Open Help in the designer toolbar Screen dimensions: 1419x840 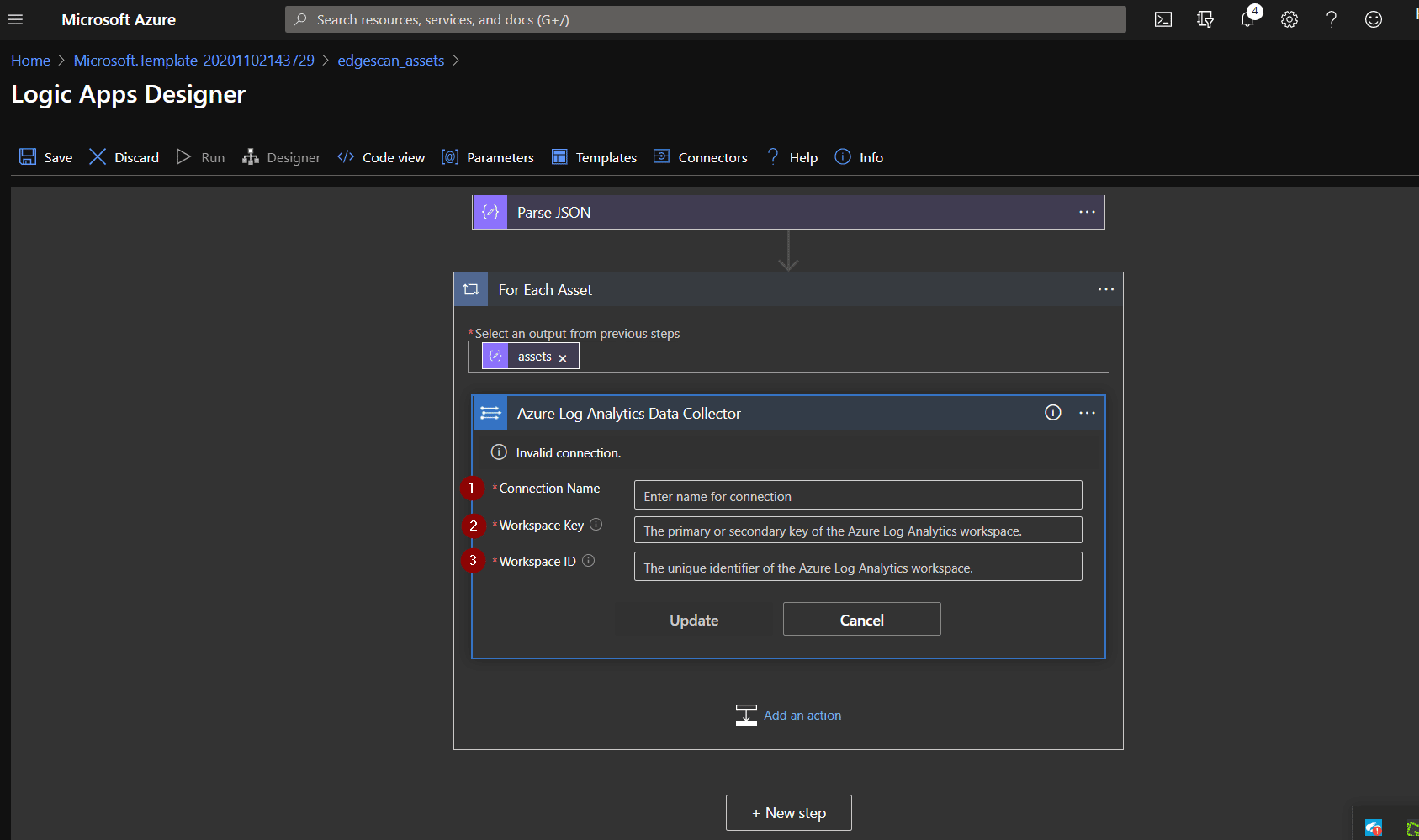click(792, 157)
